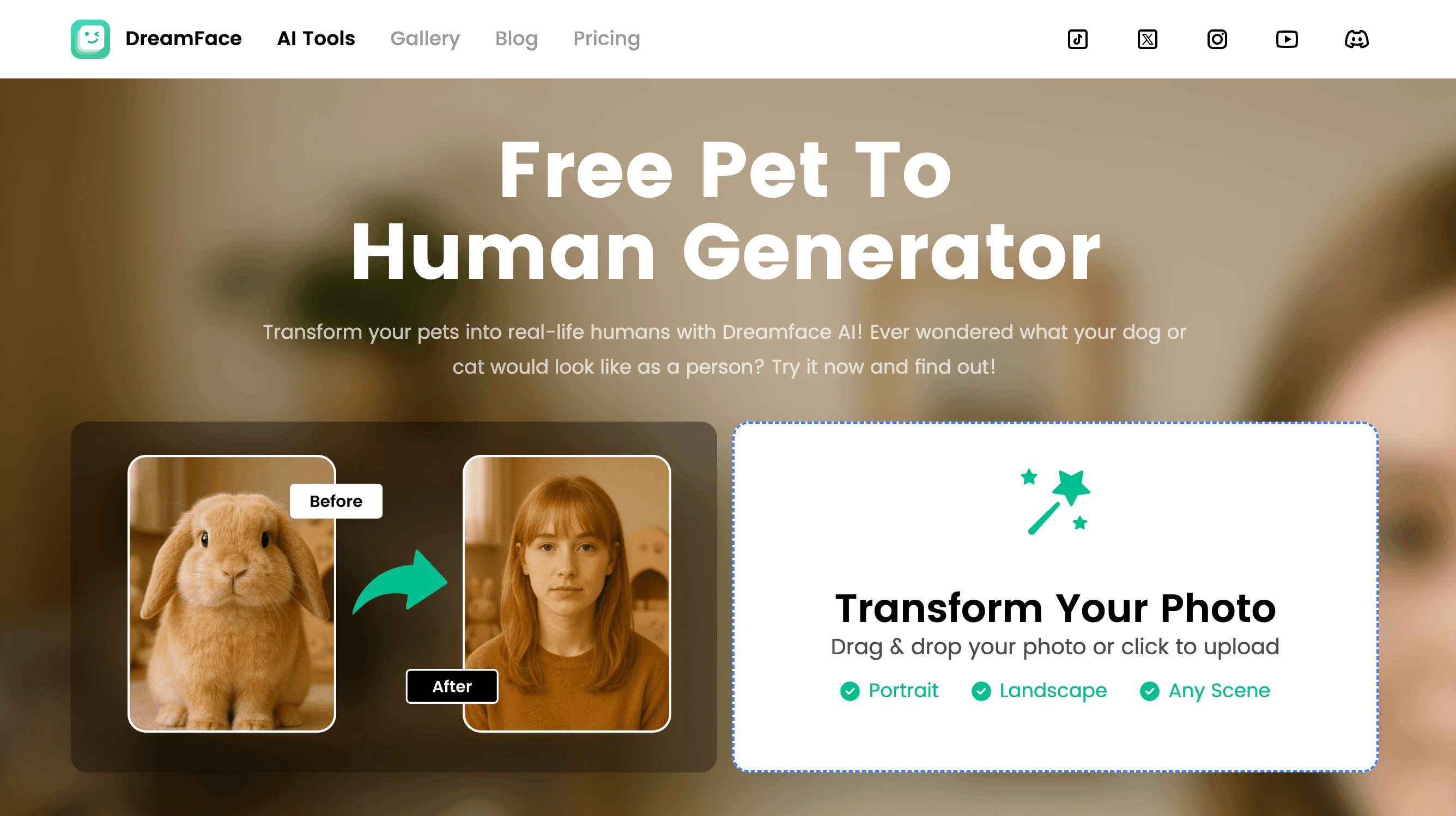Viewport: 1456px width, 816px height.
Task: Go to the Gallery page
Action: coord(425,39)
